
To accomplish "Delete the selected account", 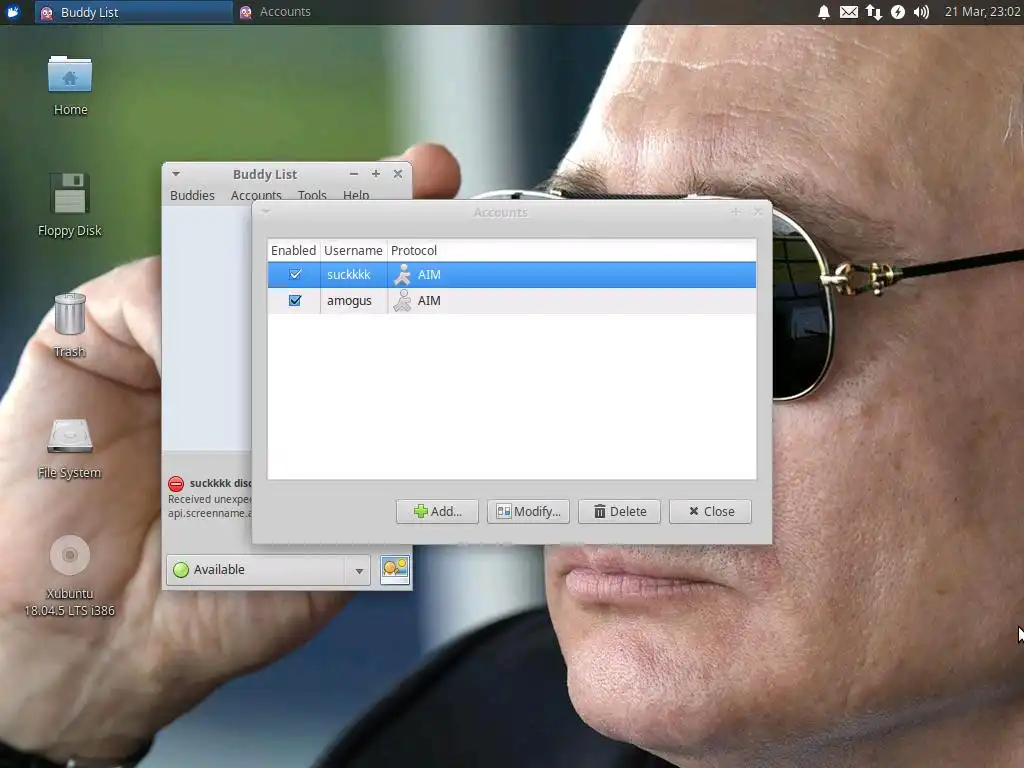I will (619, 511).
